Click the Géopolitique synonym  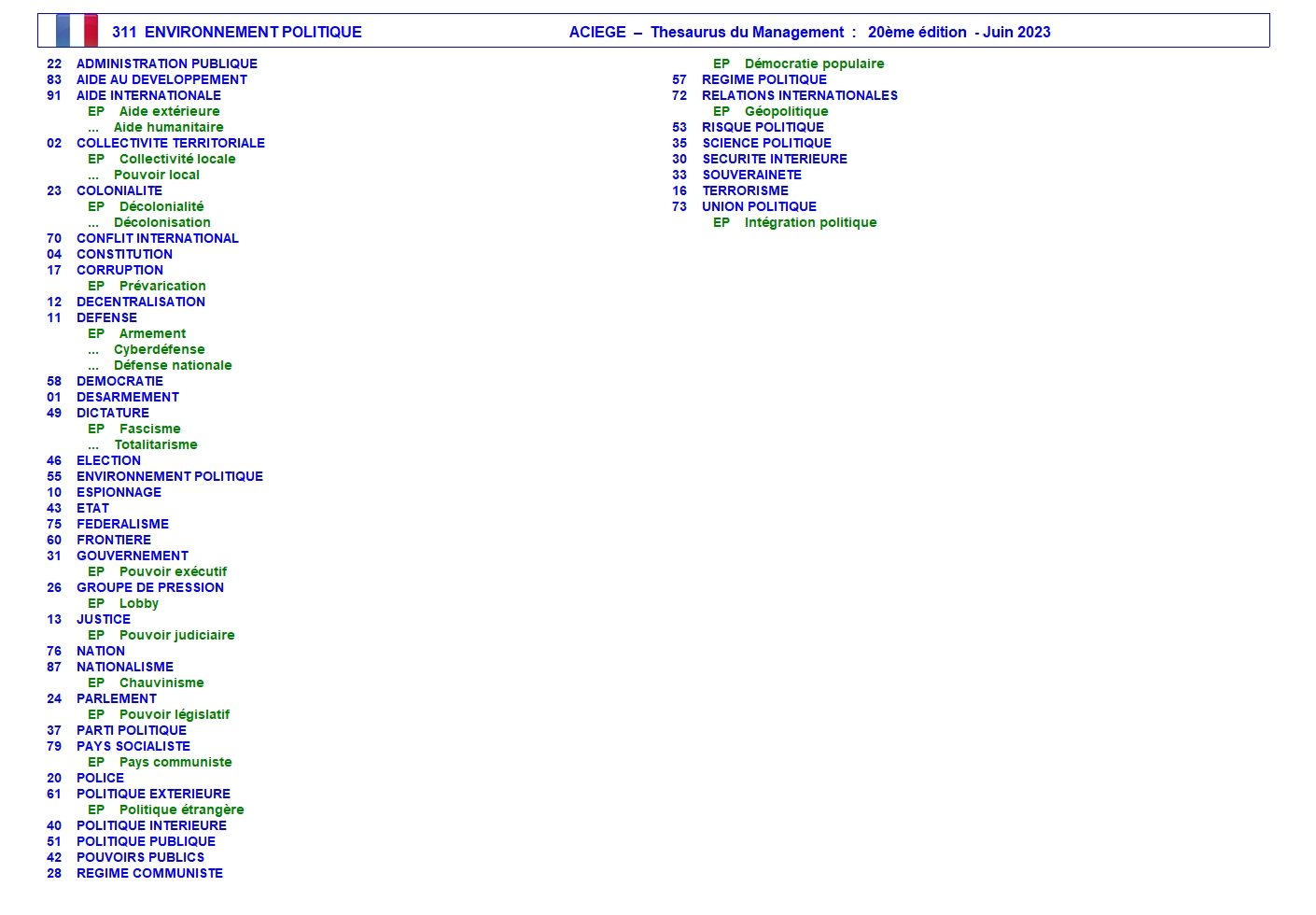coord(786,111)
